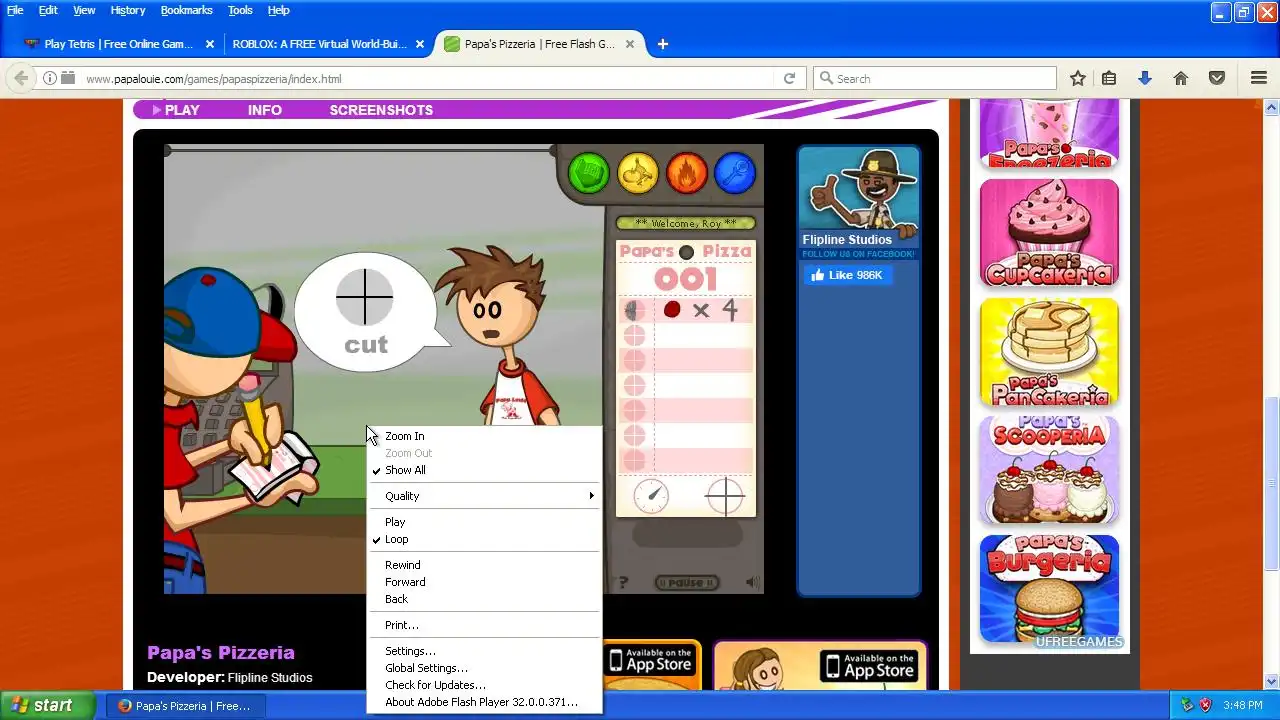Select Check for Updates... entry
Screen dimensions: 1280x720
[485, 685]
